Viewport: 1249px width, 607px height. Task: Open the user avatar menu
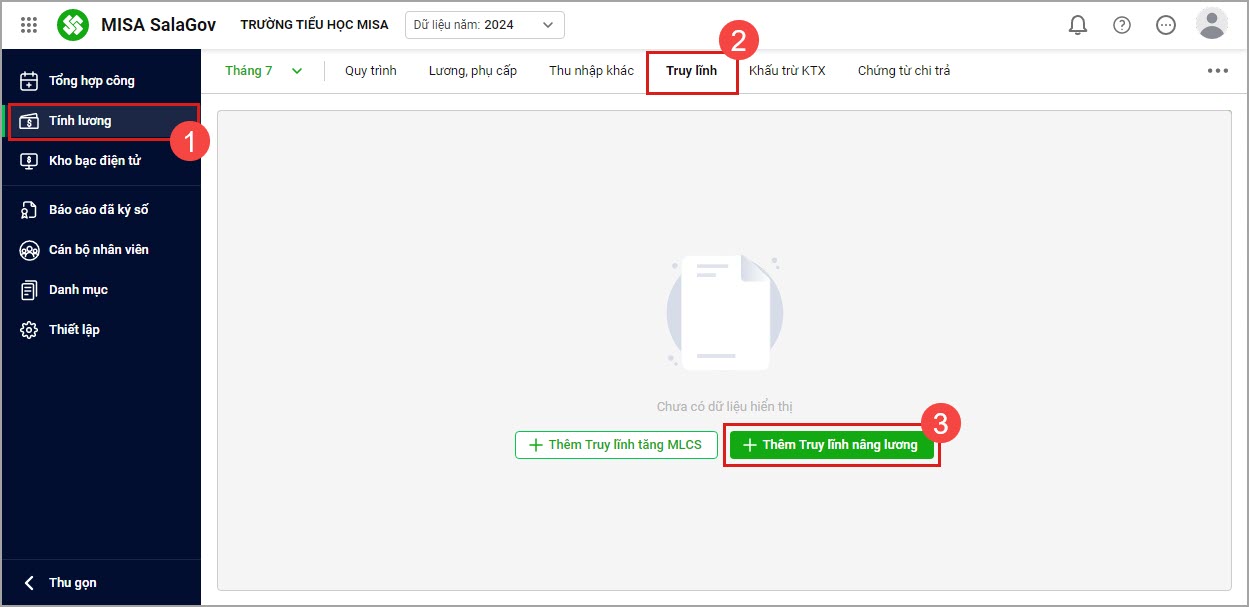(1211, 24)
